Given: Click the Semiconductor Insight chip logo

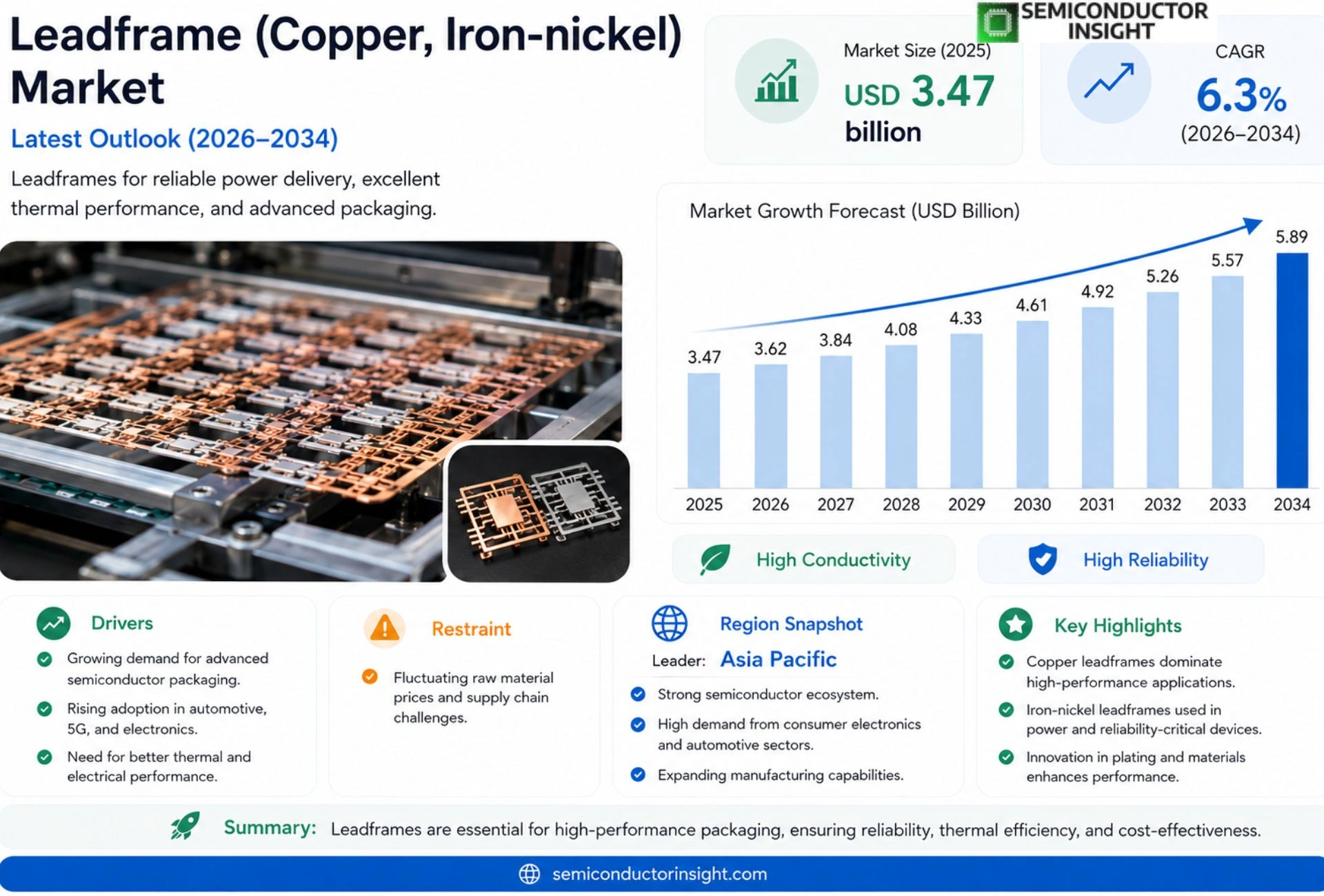Looking at the screenshot, I should tap(997, 22).
